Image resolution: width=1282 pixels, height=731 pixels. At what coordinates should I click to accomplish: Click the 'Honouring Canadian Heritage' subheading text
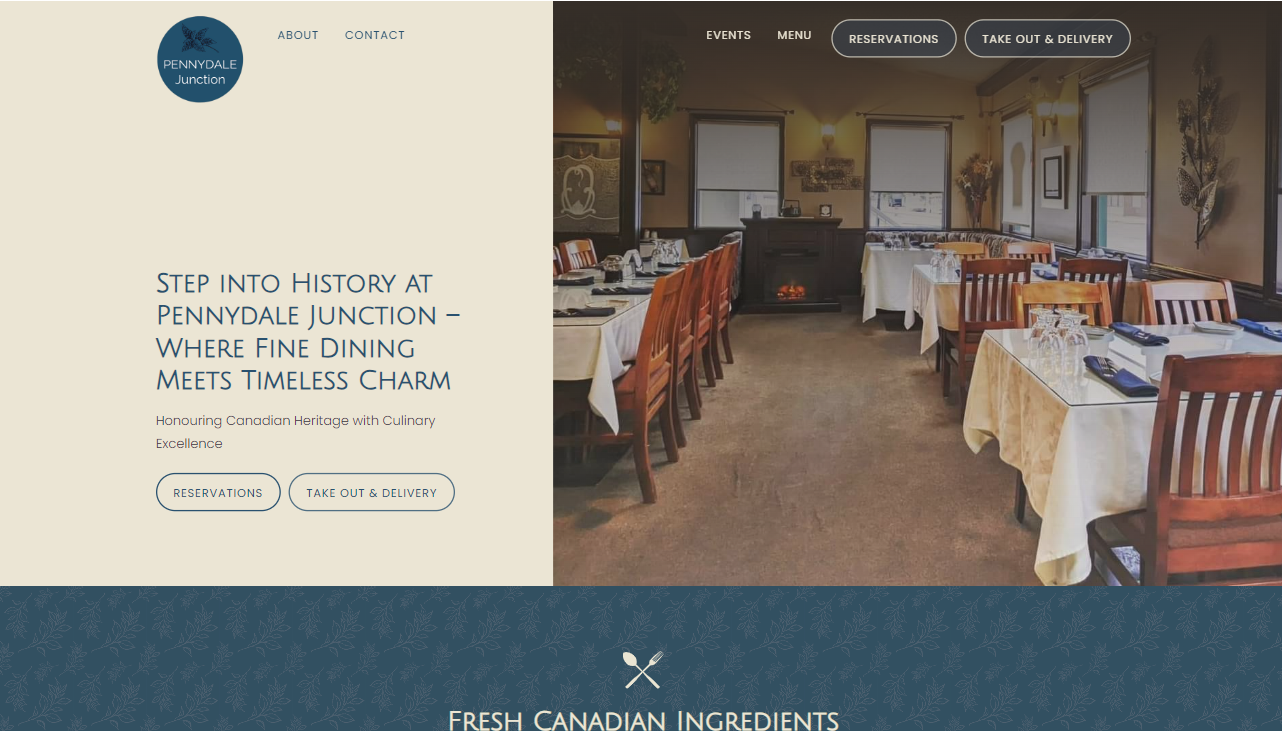pos(296,432)
